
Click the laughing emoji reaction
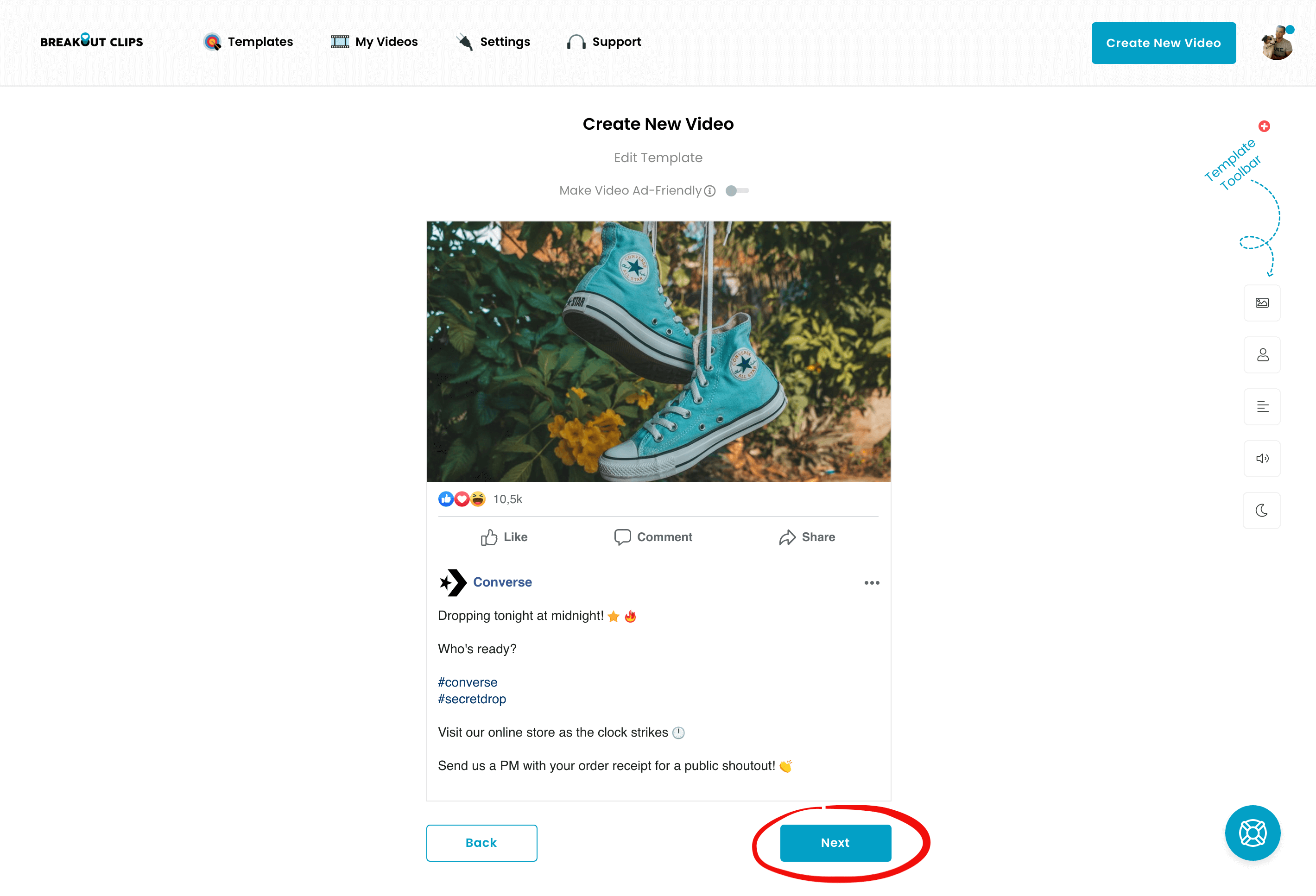pyautogui.click(x=478, y=498)
